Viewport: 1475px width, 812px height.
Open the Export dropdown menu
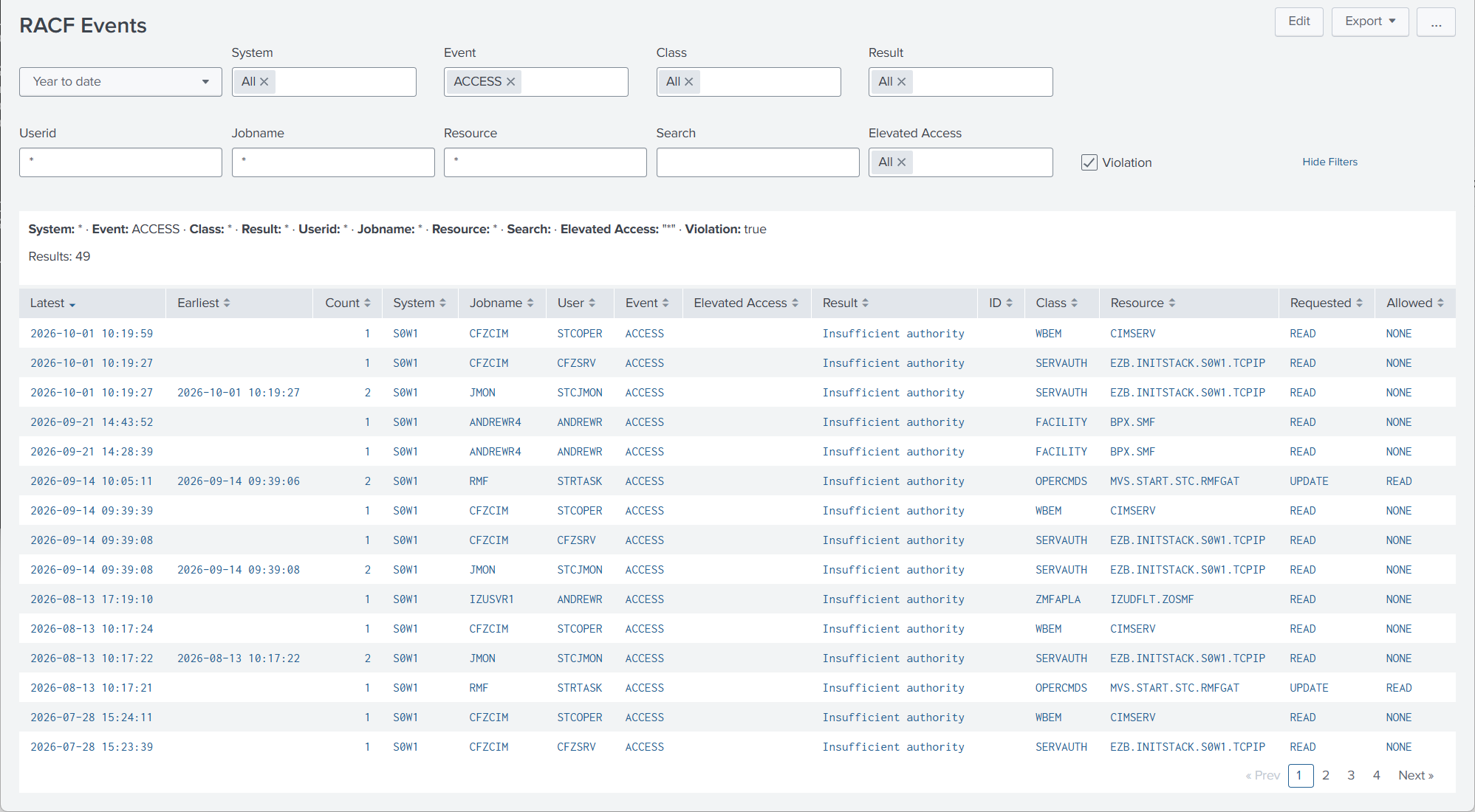pyautogui.click(x=1370, y=21)
